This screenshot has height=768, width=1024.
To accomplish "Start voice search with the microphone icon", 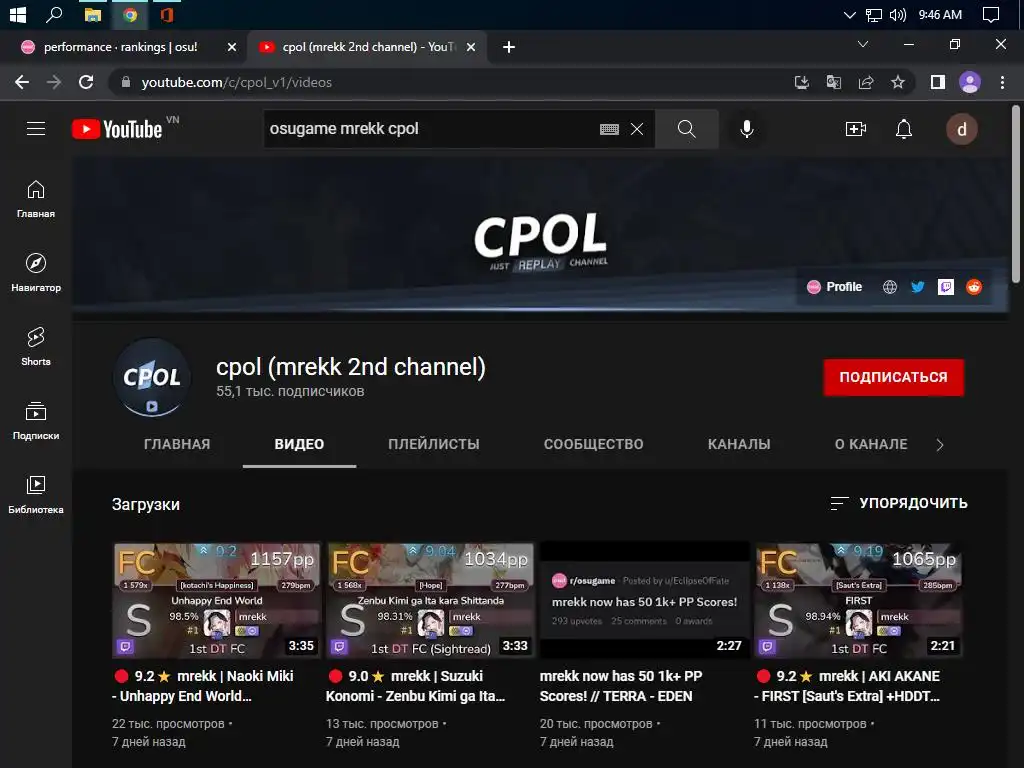I will click(746, 129).
